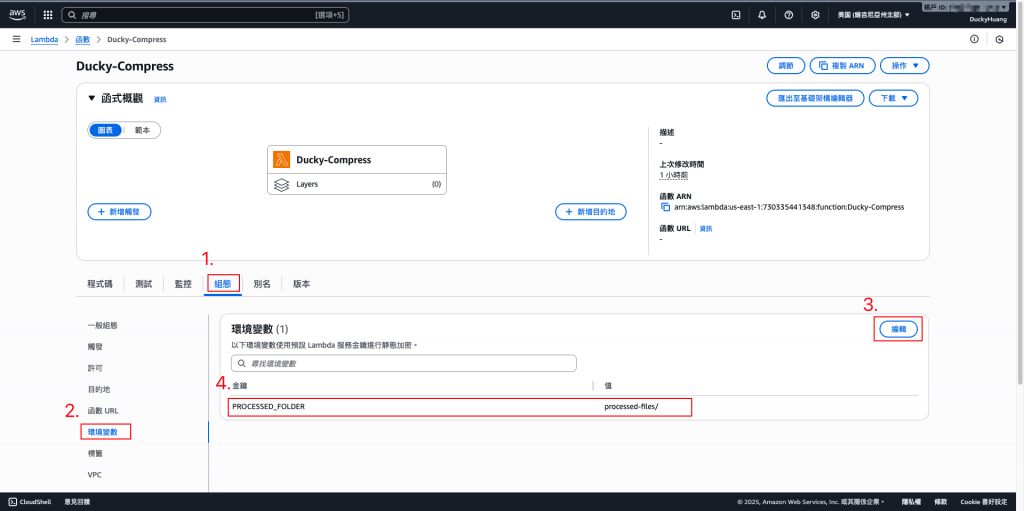The height and width of the screenshot is (511, 1024).
Task: Select 環境變數 in side menu
Action: pyautogui.click(x=105, y=431)
